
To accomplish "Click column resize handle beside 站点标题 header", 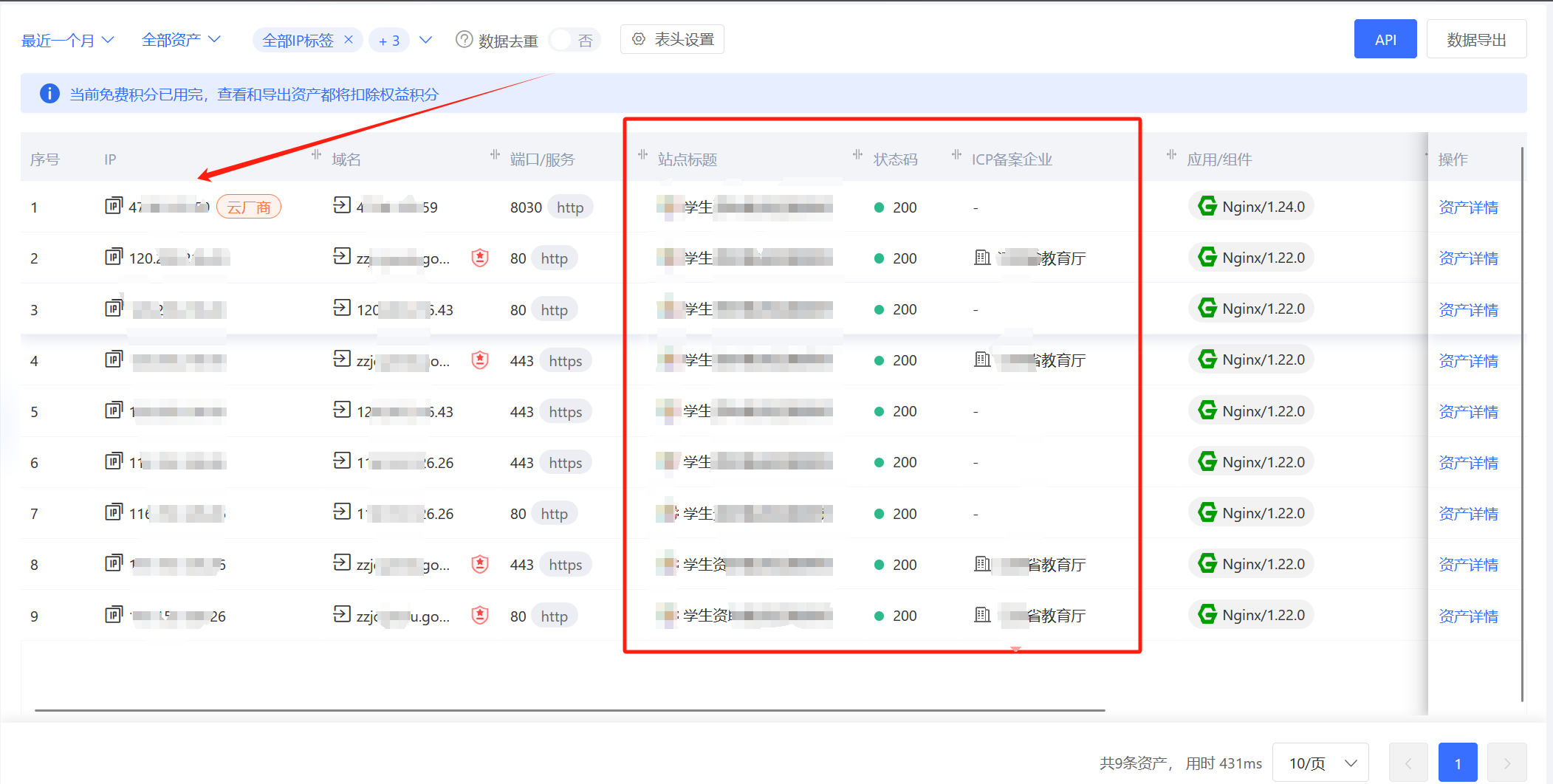I will pos(642,154).
